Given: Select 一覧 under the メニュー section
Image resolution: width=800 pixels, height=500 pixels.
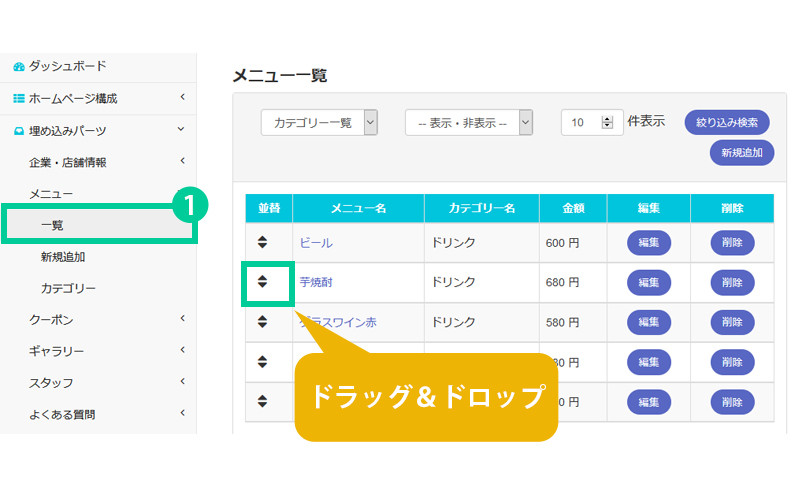Looking at the screenshot, I should pyautogui.click(x=52, y=225).
